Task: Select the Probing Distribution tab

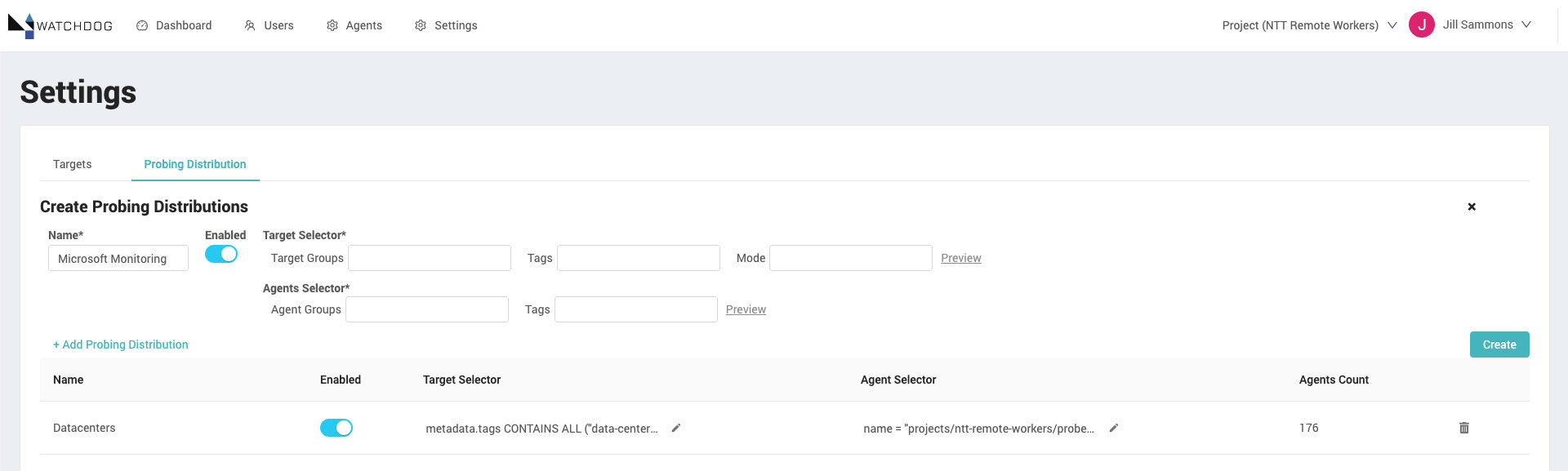Action: 195,164
